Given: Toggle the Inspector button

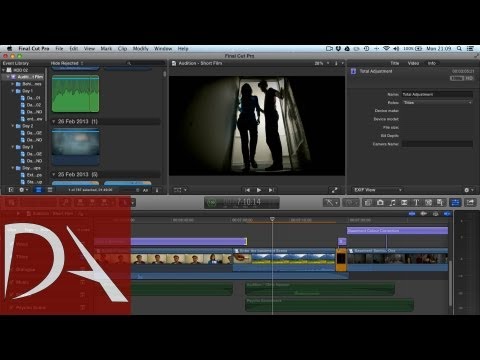Looking at the screenshot, I should 455,202.
